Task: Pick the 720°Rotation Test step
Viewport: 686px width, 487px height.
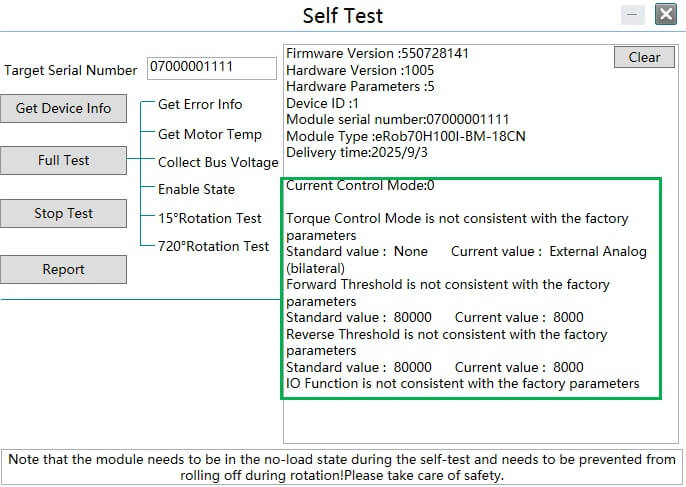Action: point(213,246)
